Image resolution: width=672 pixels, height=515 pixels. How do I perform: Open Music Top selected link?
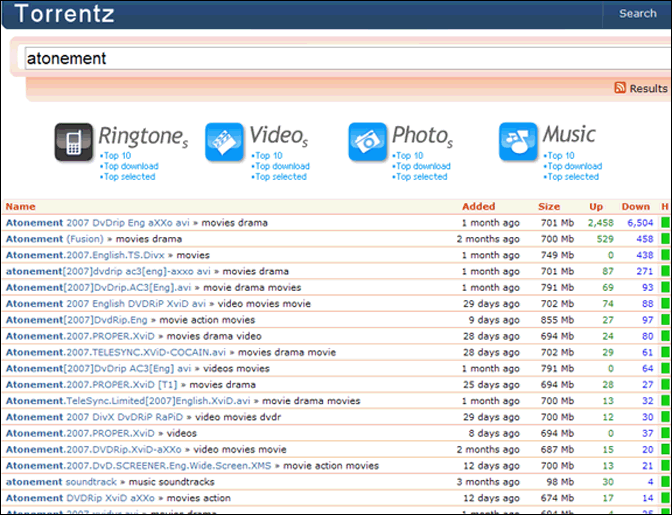pos(572,177)
